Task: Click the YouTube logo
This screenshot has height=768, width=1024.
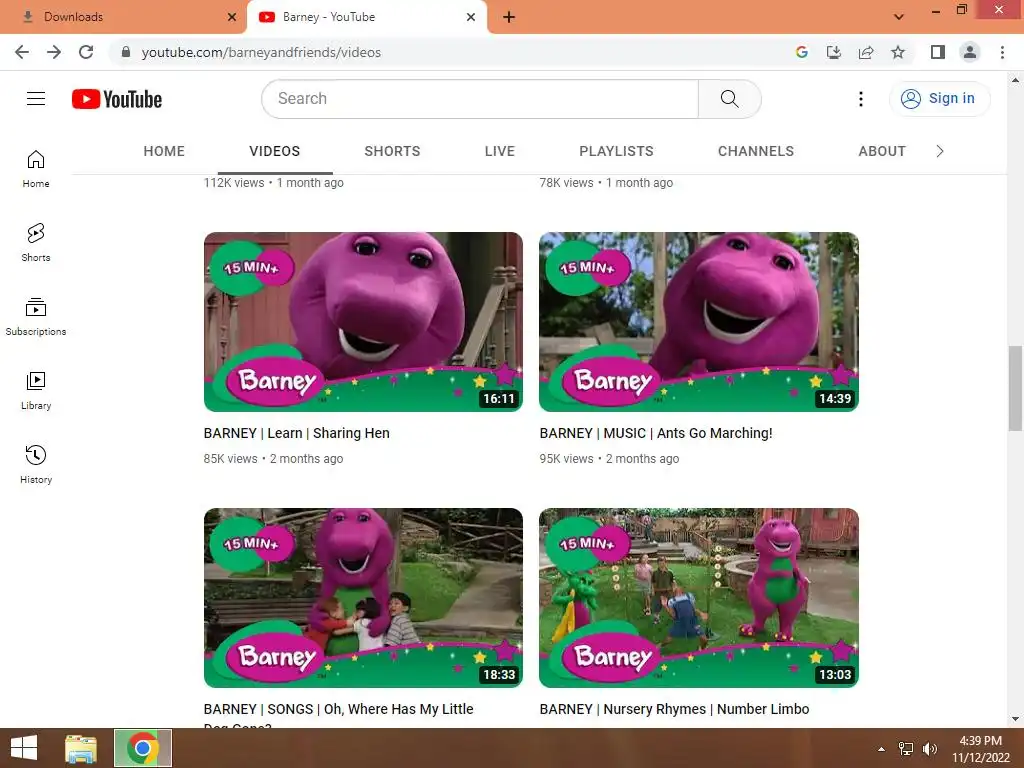Action: click(117, 99)
